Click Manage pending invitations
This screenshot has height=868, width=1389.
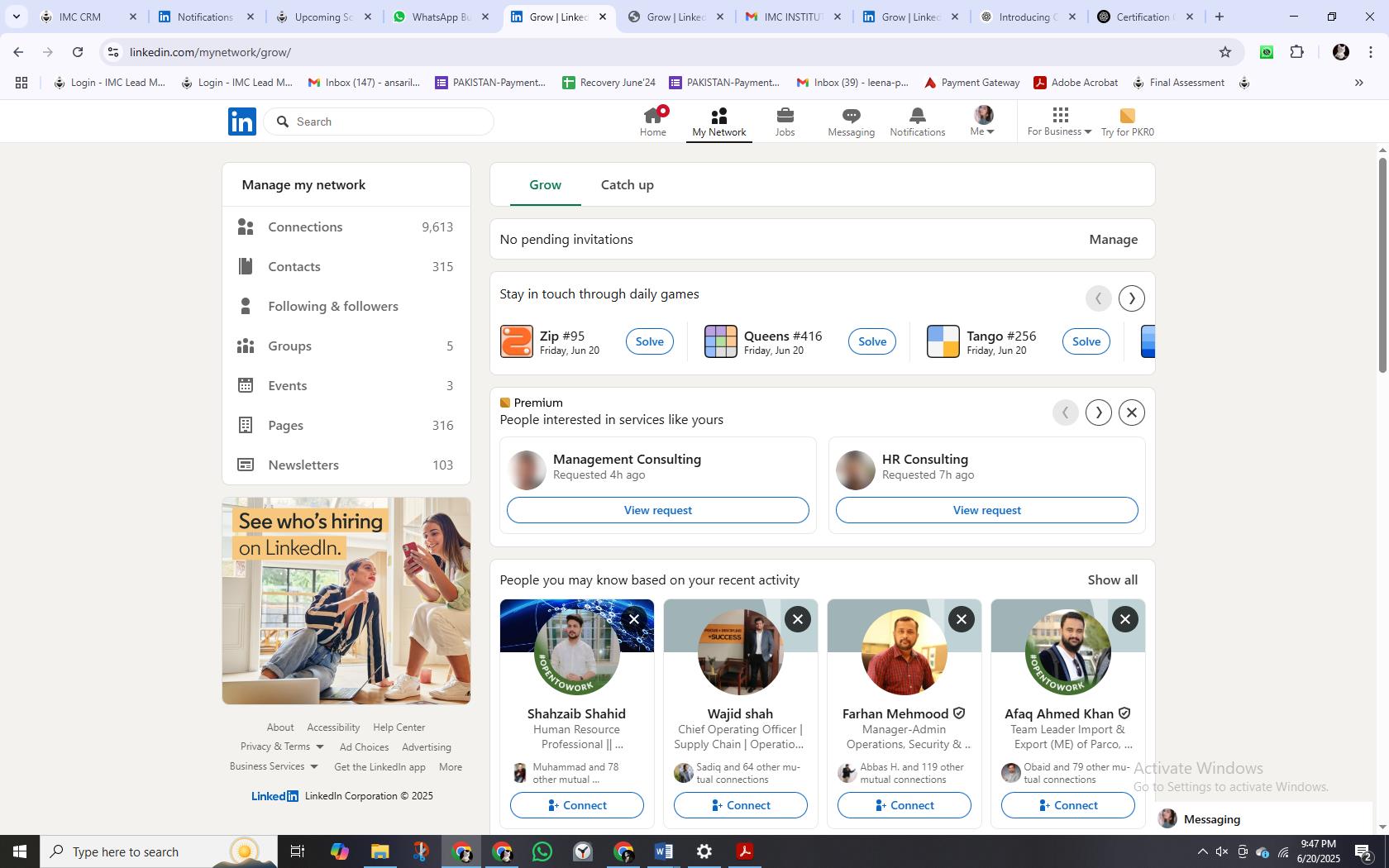click(1113, 240)
